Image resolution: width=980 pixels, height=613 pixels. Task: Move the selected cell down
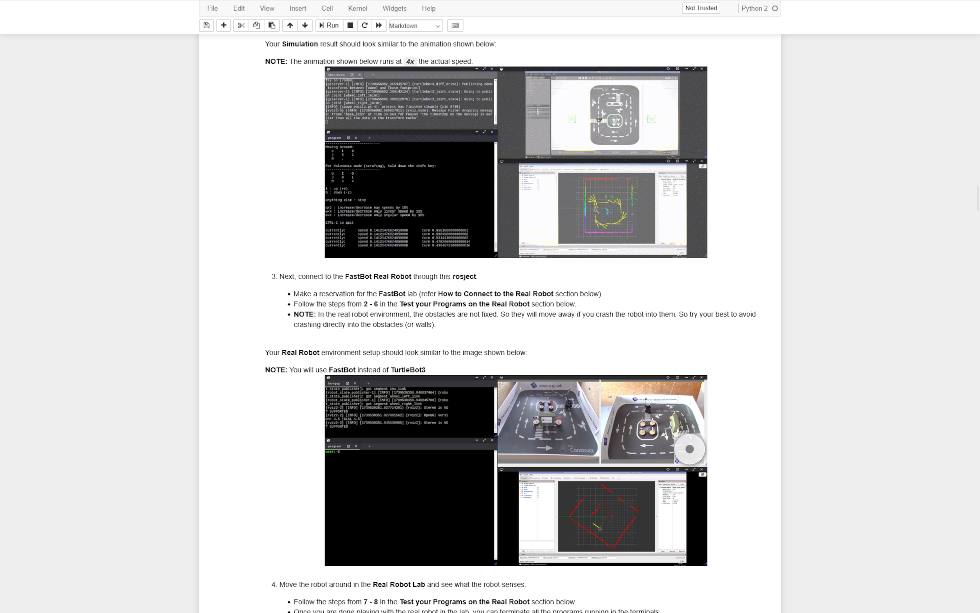305,25
